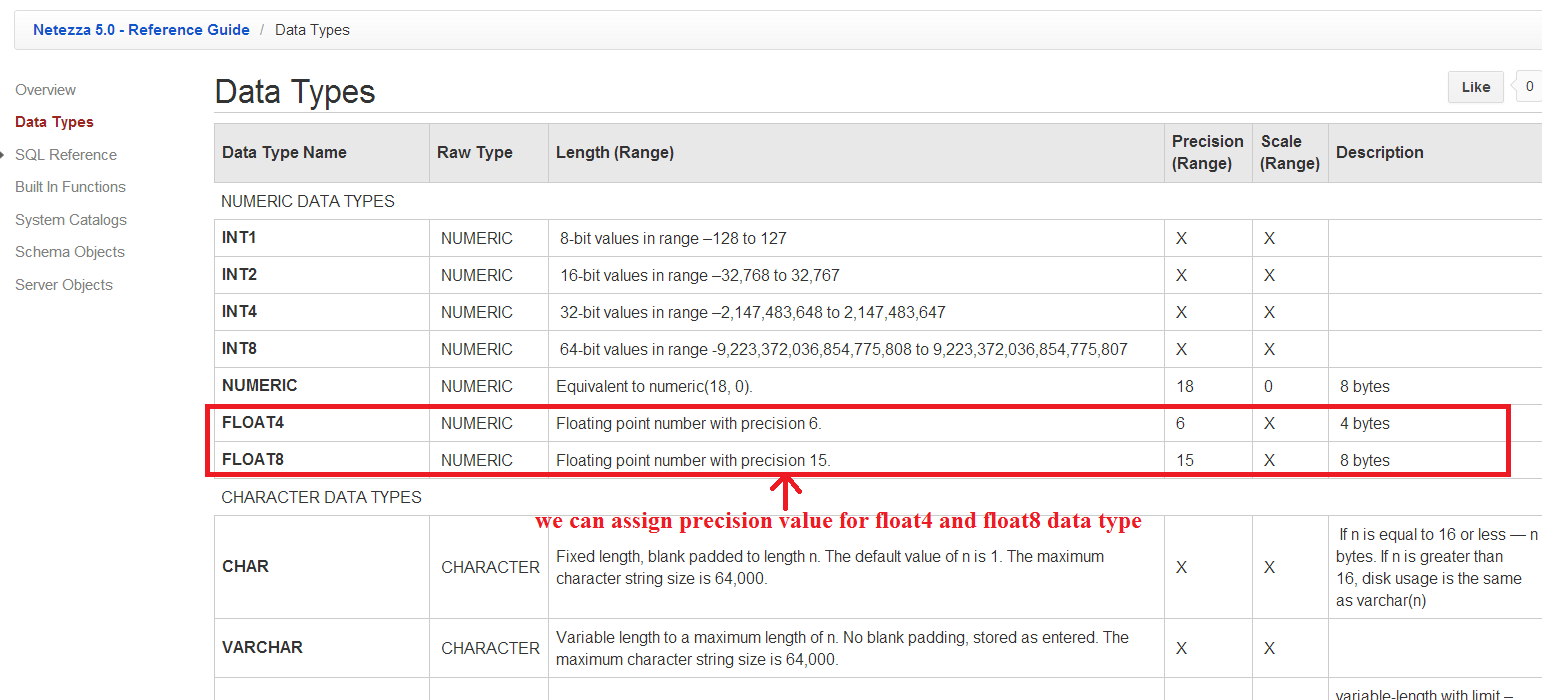Image resolution: width=1542 pixels, height=700 pixels.
Task: Click the CHAR fixed length description text
Action: click(x=830, y=567)
